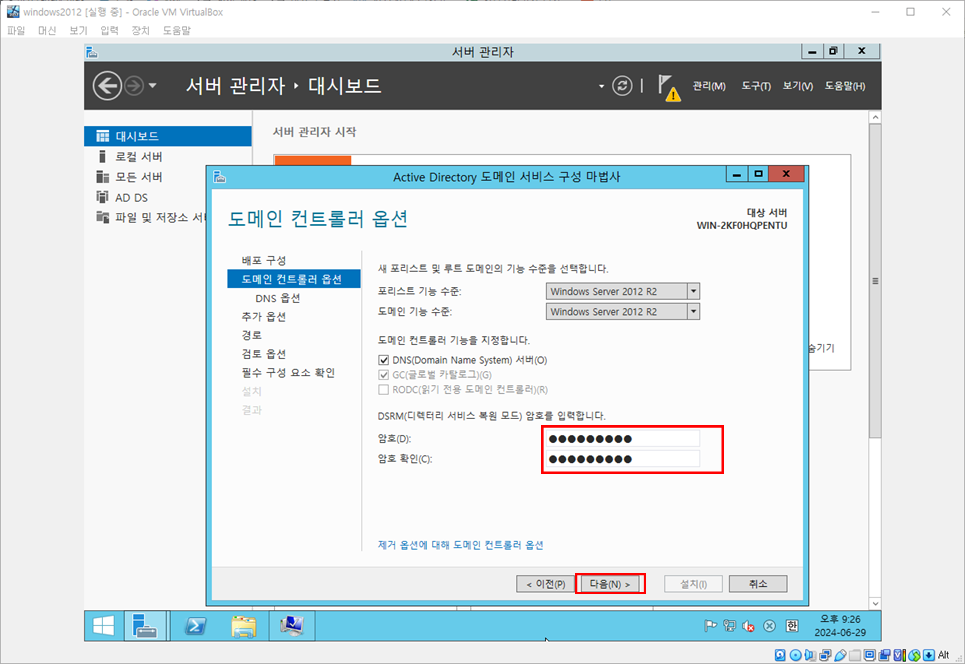The height and width of the screenshot is (664, 965).
Task: Select 대시보드 in the sidebar
Action: pyautogui.click(x=167, y=136)
